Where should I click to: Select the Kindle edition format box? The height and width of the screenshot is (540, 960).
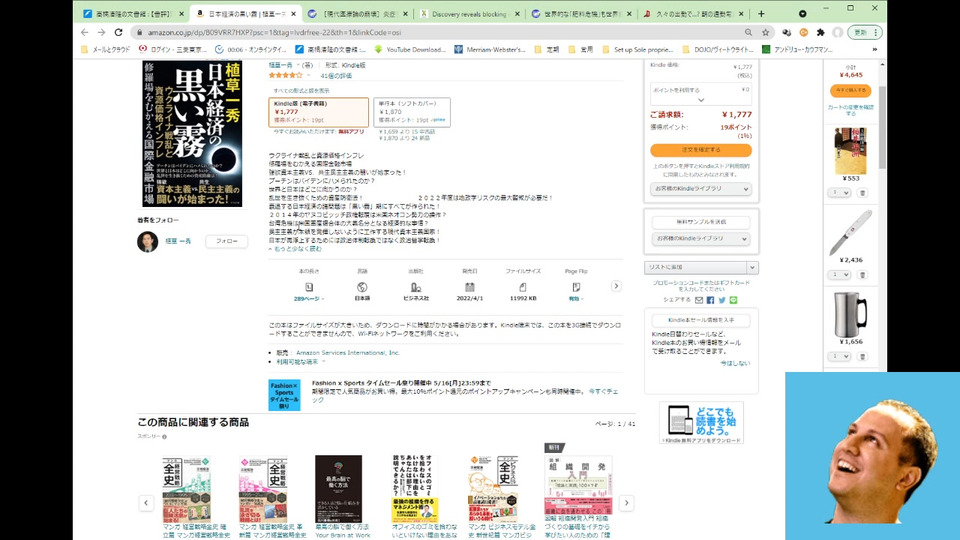(318, 112)
